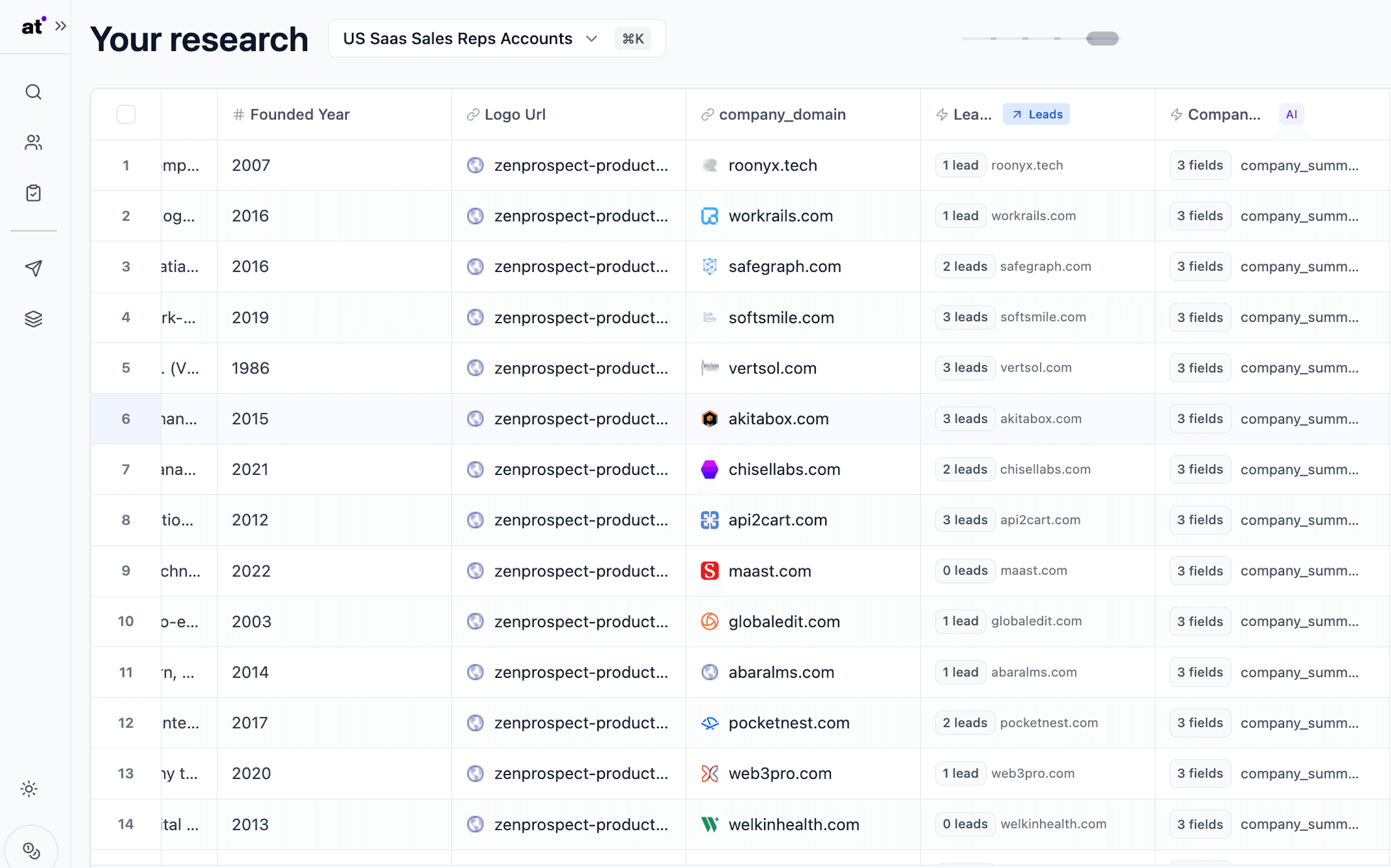Viewport: 1391px width, 868px height.
Task: Click the credits coins icon in the bottom-left corner
Action: (31, 850)
